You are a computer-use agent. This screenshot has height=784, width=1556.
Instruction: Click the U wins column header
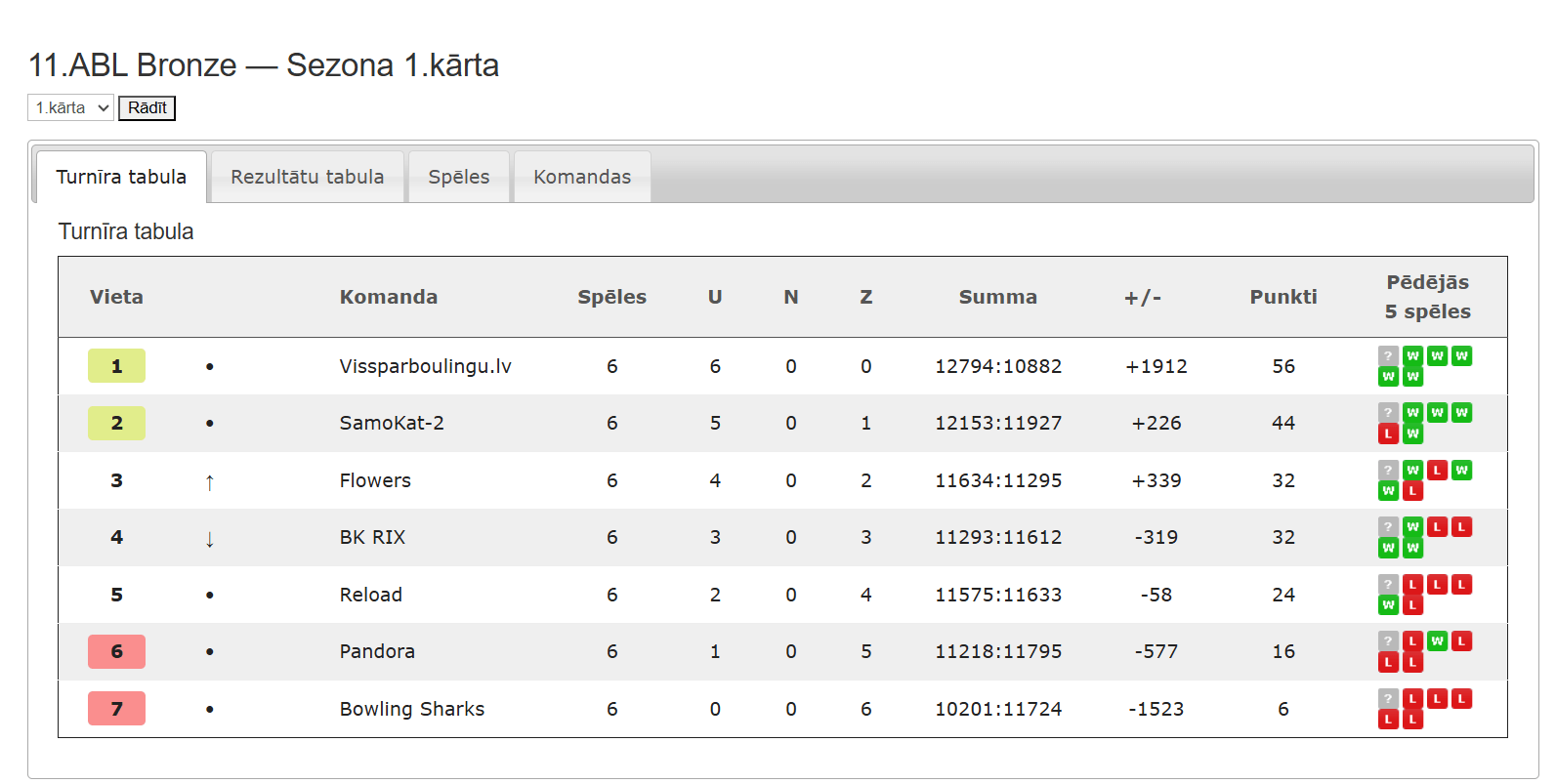(x=715, y=297)
